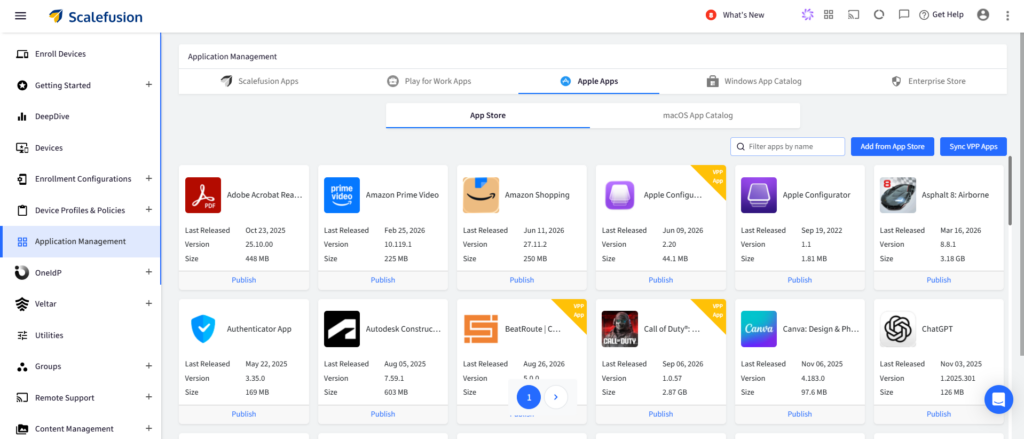This screenshot has width=1024, height=439.
Task: Click Sync VPP Apps button
Action: 973,146
